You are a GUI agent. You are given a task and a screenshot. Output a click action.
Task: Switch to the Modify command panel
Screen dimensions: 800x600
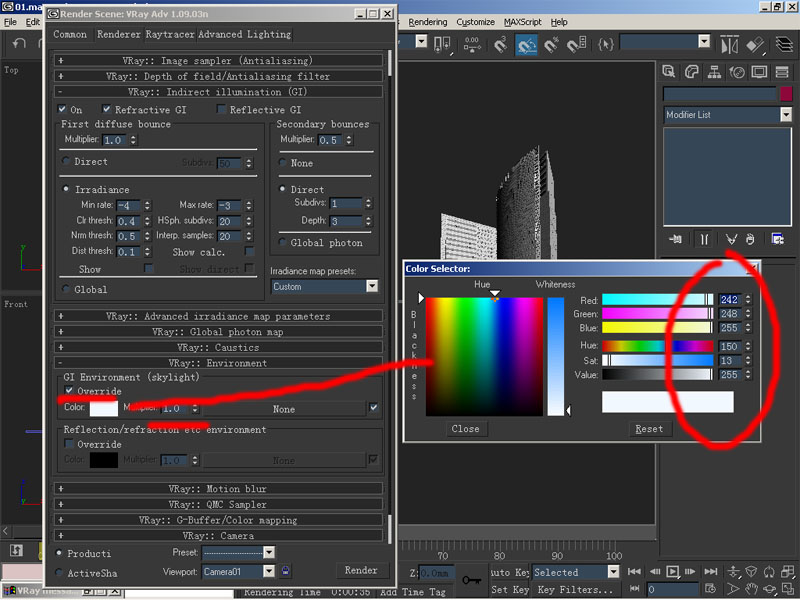pos(691,72)
